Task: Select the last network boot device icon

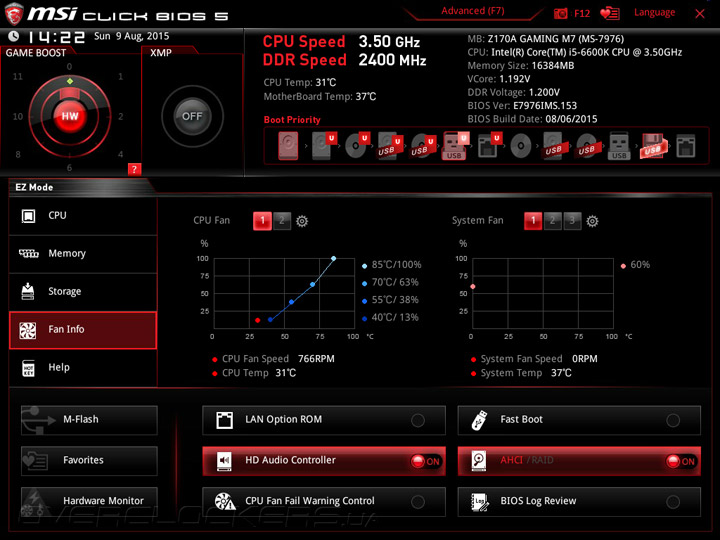Action: (x=686, y=146)
